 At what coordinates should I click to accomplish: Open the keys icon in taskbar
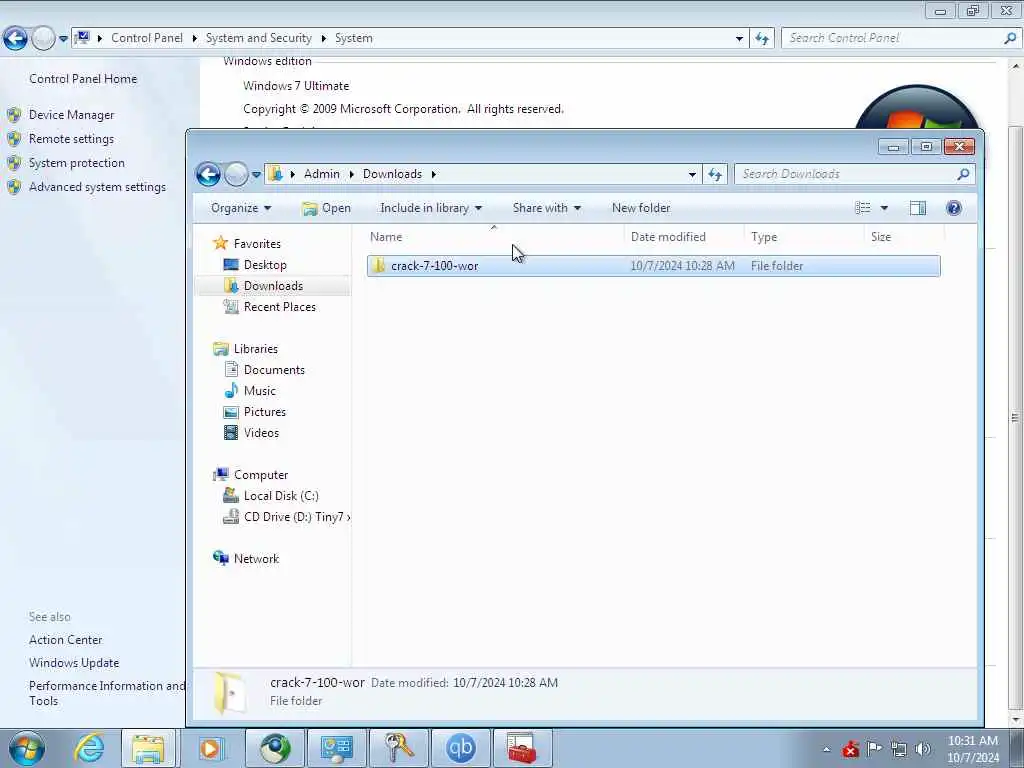398,748
